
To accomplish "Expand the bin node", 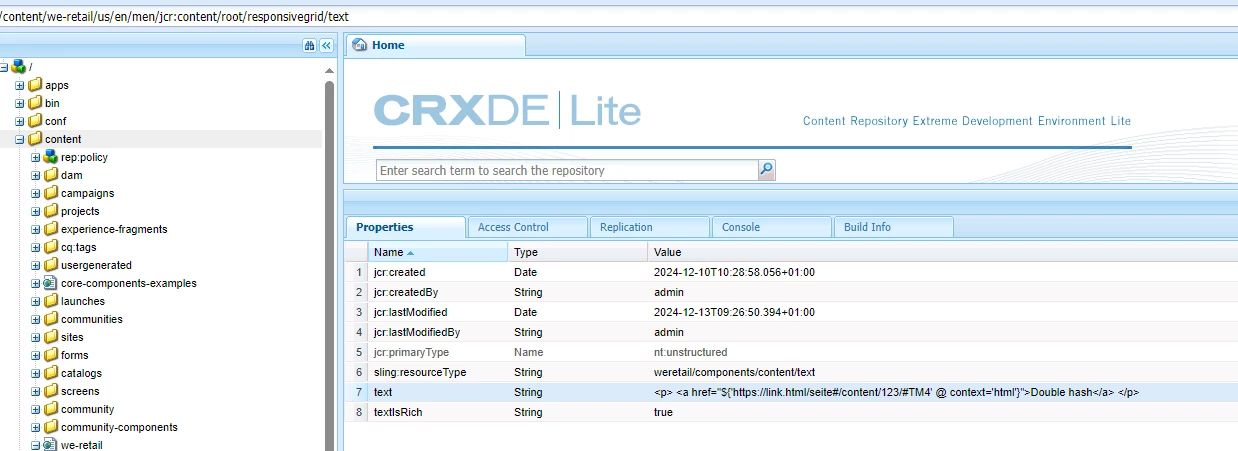I will click(20, 103).
